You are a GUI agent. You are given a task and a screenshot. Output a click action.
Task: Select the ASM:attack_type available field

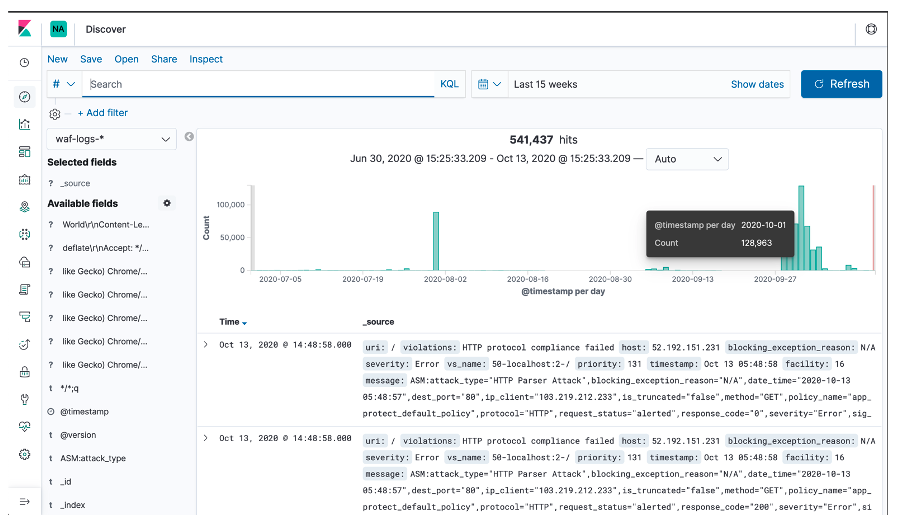[x=93, y=458]
